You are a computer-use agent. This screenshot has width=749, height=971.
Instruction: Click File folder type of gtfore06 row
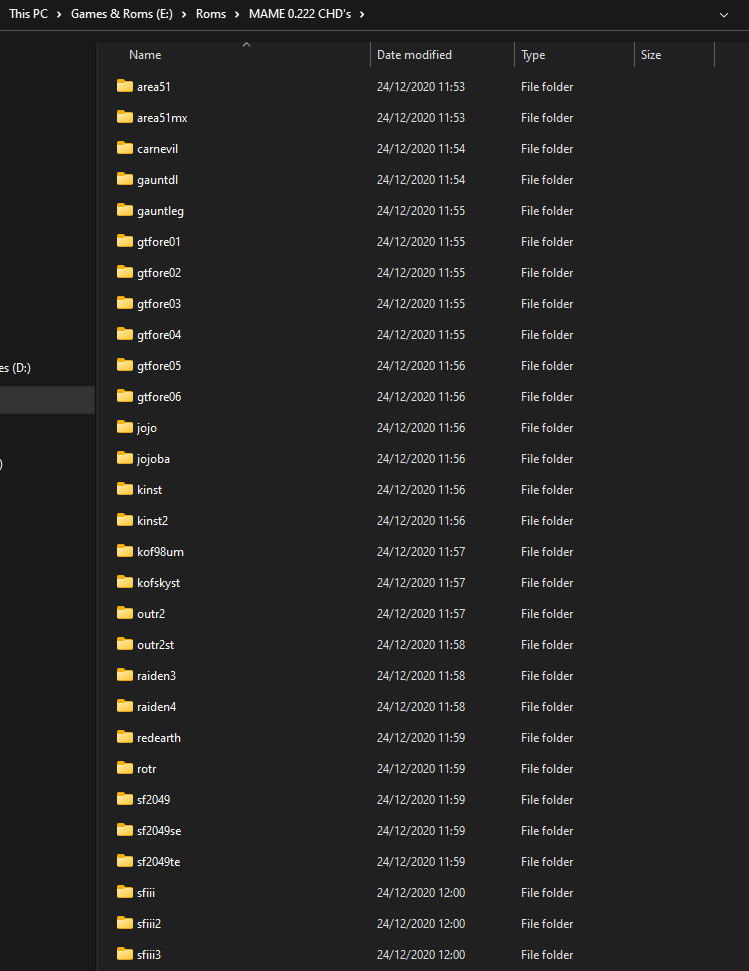547,397
